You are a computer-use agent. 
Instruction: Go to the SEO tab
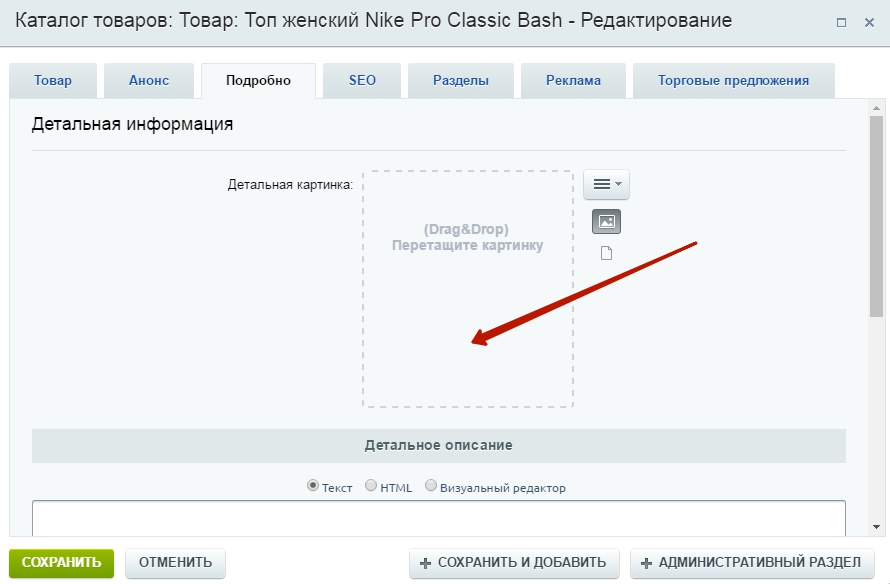coord(362,81)
